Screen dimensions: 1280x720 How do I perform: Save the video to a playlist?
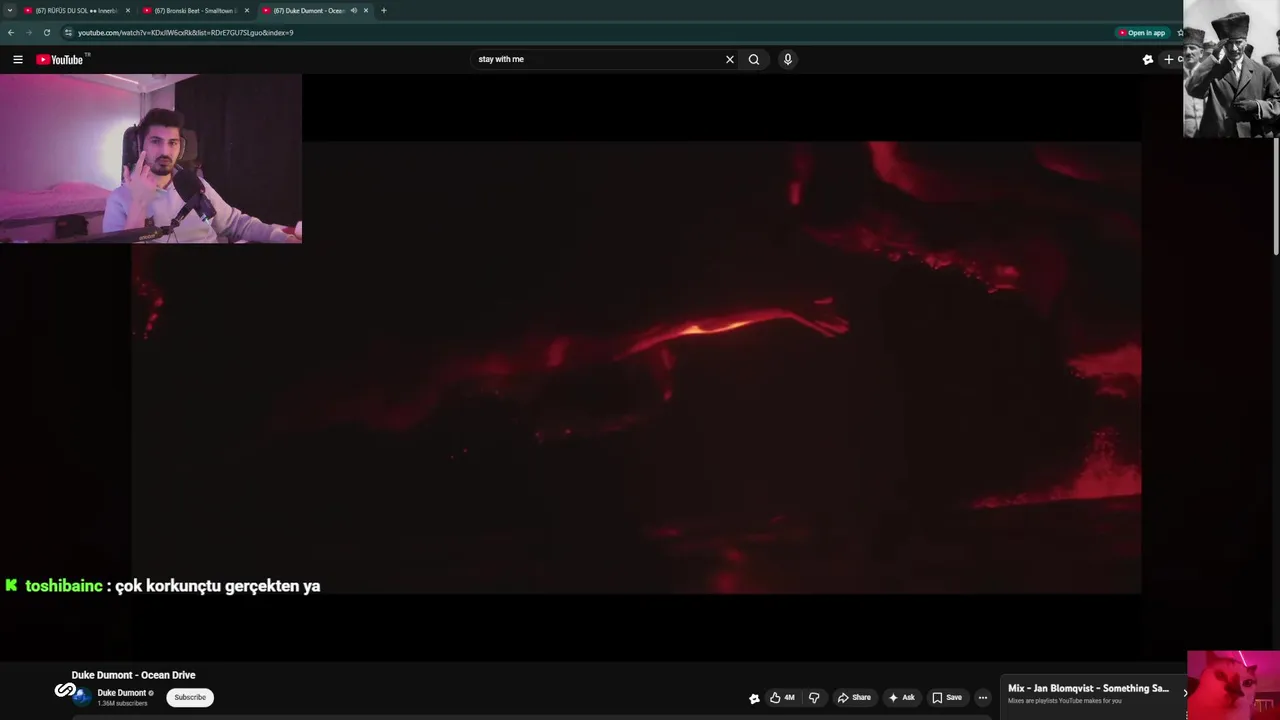point(947,697)
